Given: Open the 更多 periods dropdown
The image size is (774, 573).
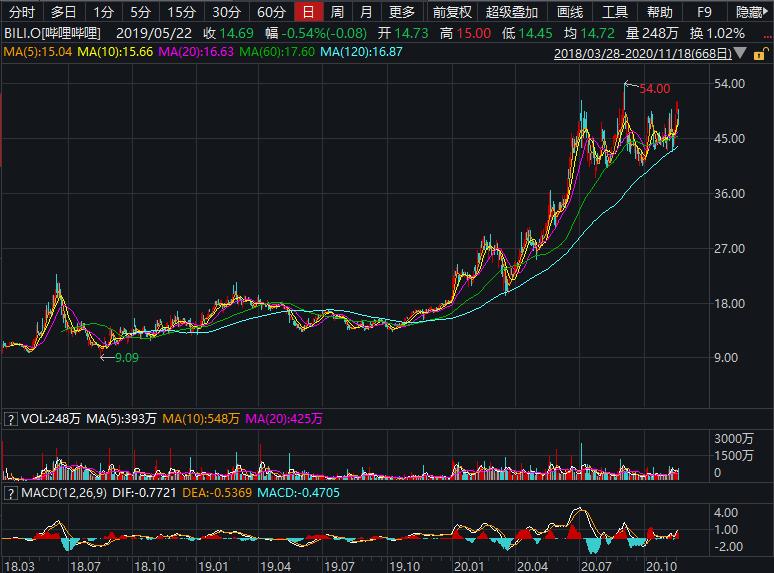Looking at the screenshot, I should click(x=402, y=12).
